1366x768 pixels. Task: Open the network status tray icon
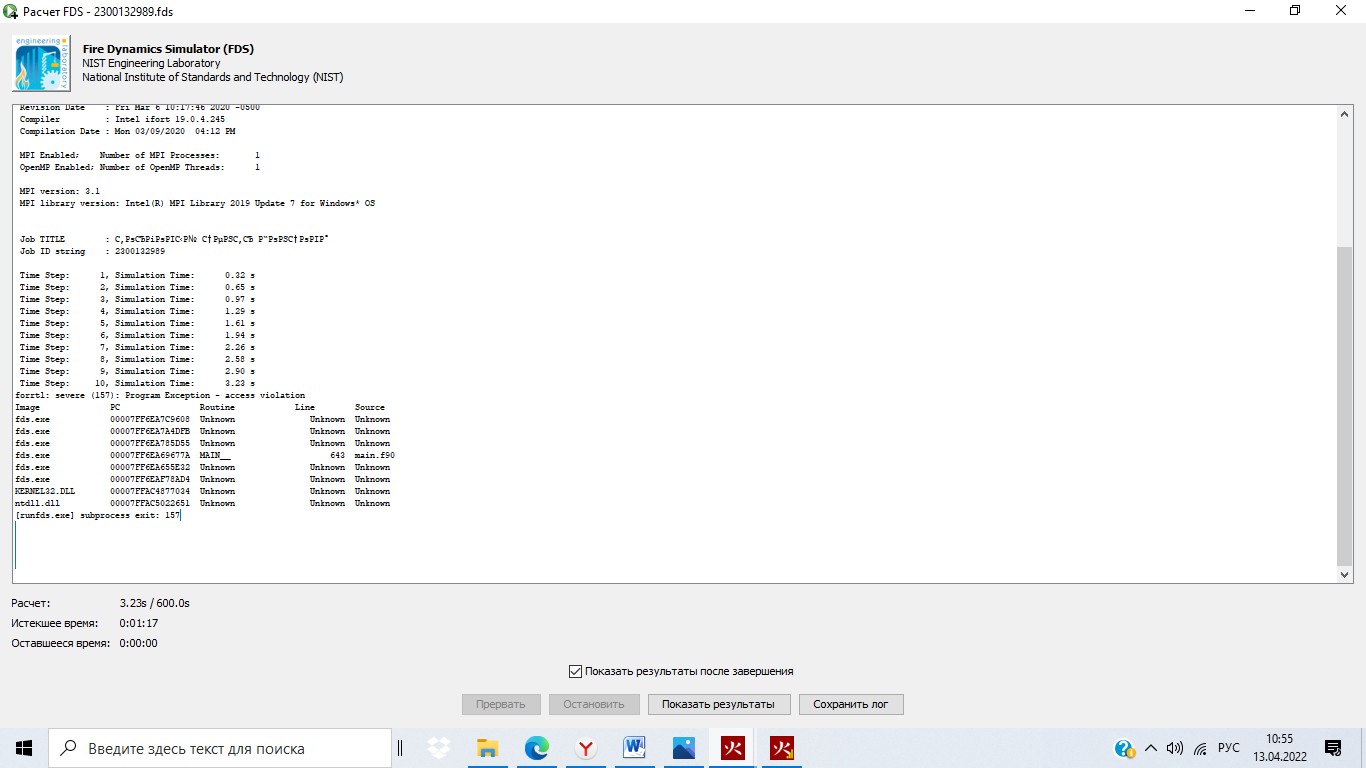(1200, 748)
